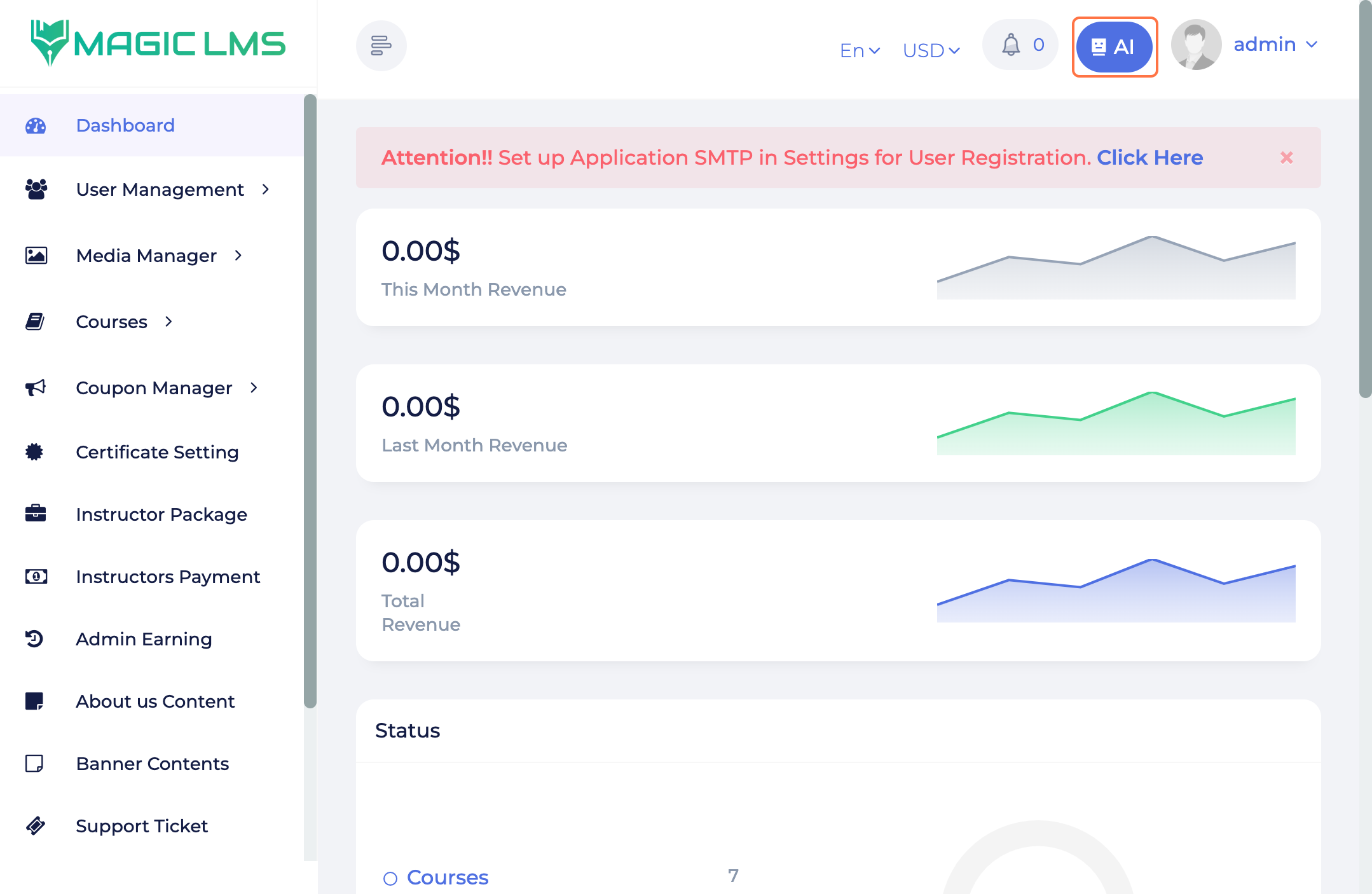The width and height of the screenshot is (1372, 894).
Task: Toggle the sidebar collapse hamburger button
Action: 381,46
